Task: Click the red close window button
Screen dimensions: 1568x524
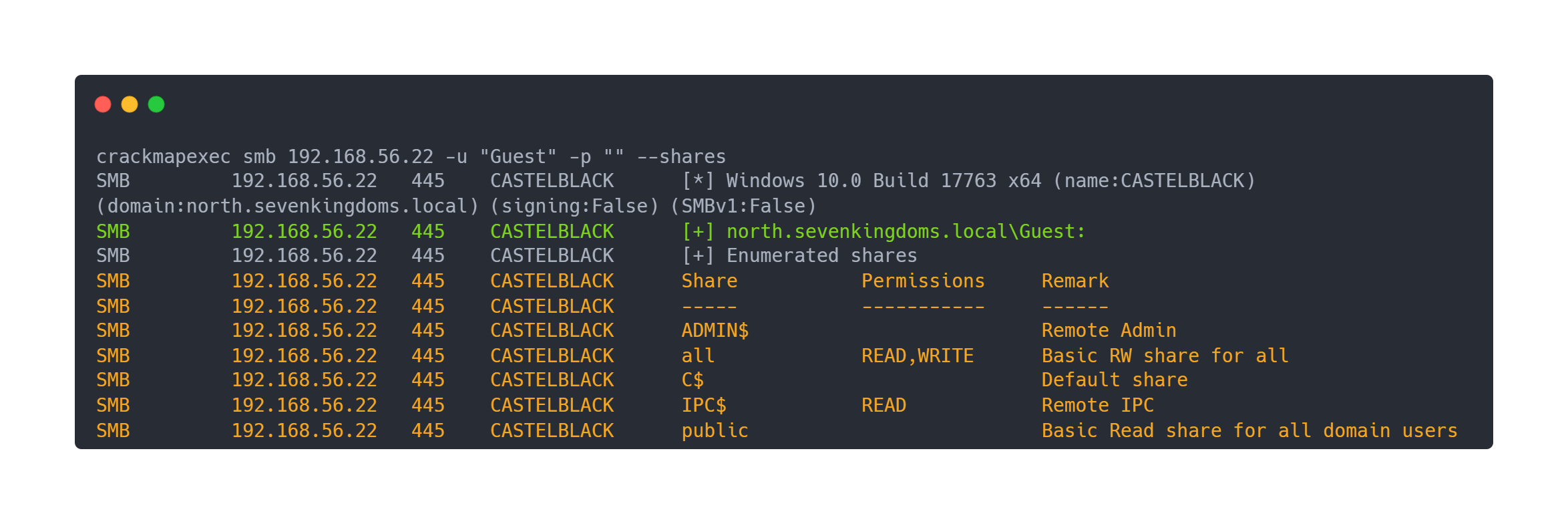Action: [x=103, y=104]
